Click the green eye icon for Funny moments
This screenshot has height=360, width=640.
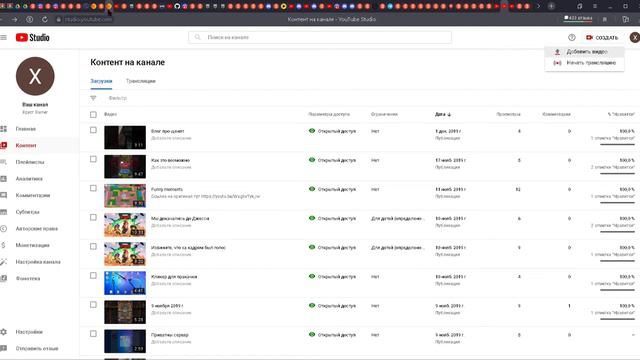coord(312,189)
